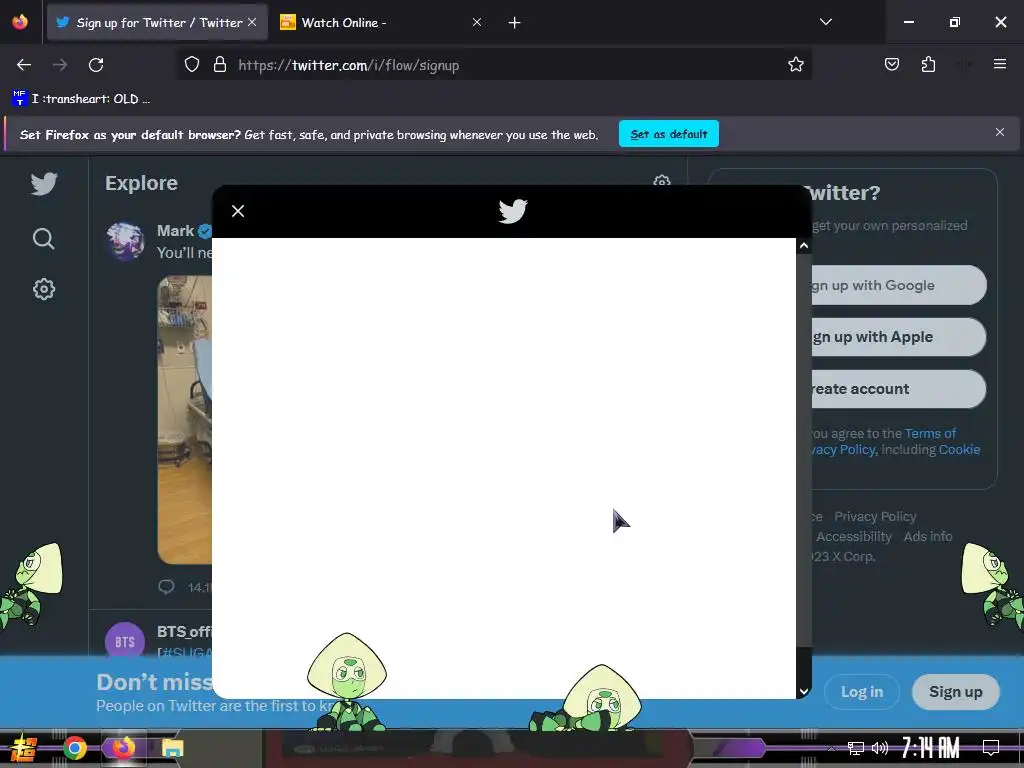Close the Twitter signup modal dialog
Image resolution: width=1024 pixels, height=768 pixels.
tap(238, 211)
